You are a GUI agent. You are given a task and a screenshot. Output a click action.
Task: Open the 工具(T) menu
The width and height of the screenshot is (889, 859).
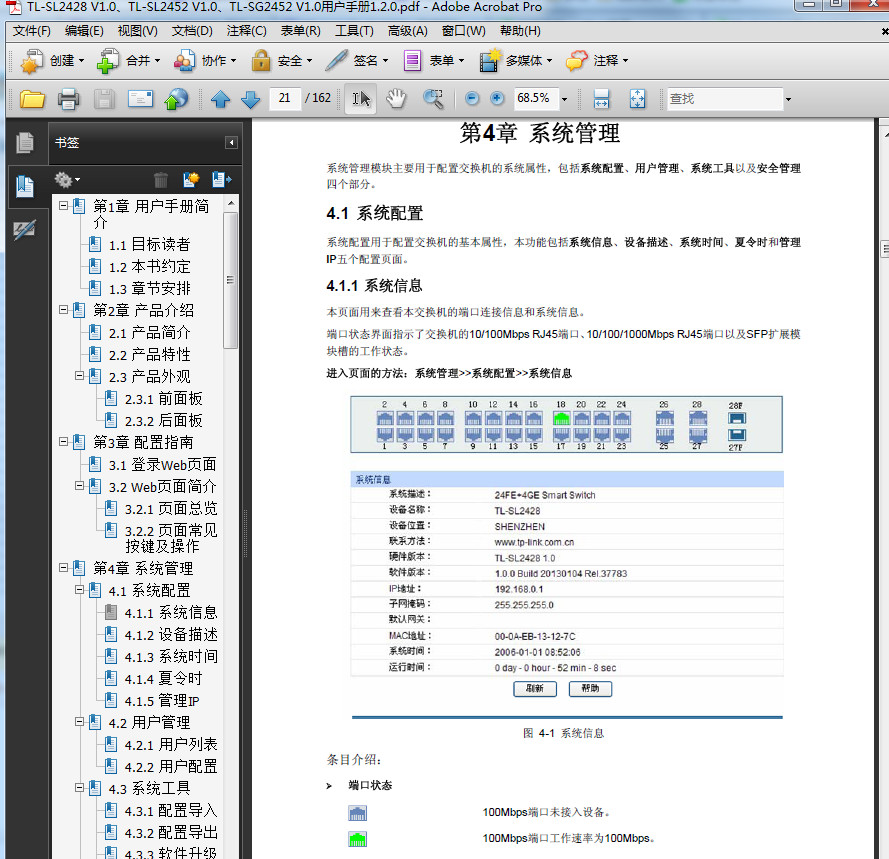coord(354,31)
